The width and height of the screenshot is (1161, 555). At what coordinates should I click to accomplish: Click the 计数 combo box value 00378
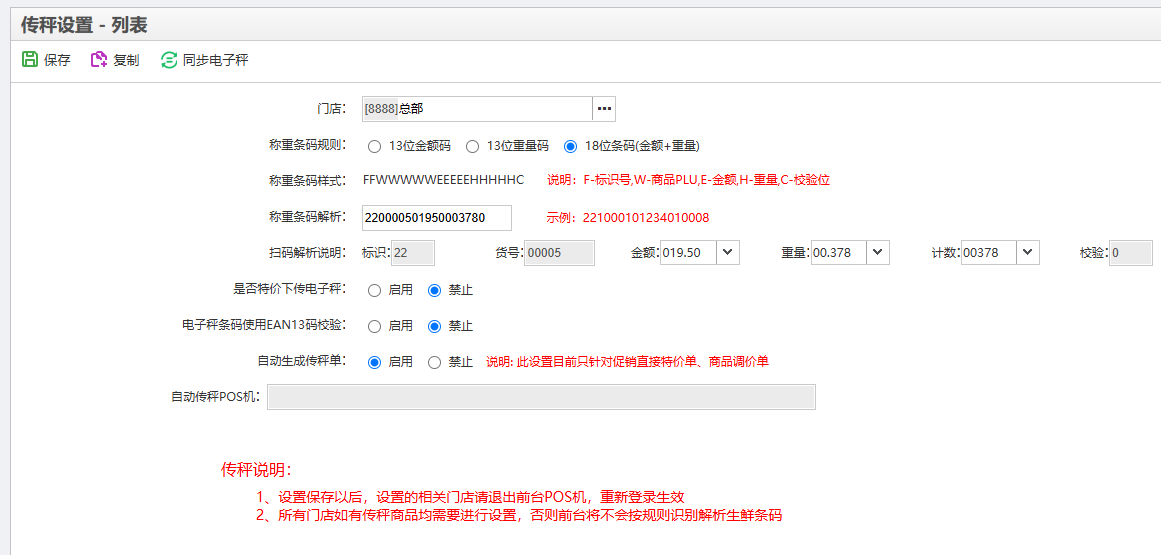(x=989, y=252)
